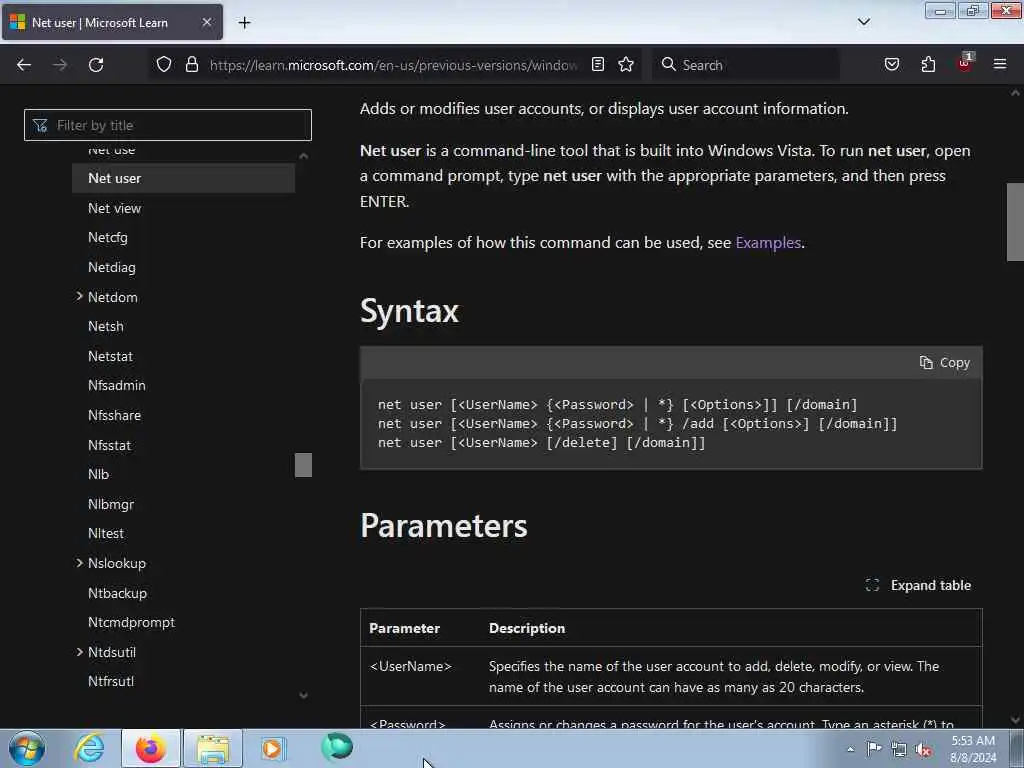Image resolution: width=1024 pixels, height=768 pixels.
Task: Open tracking protection shield icon
Action: tap(164, 64)
